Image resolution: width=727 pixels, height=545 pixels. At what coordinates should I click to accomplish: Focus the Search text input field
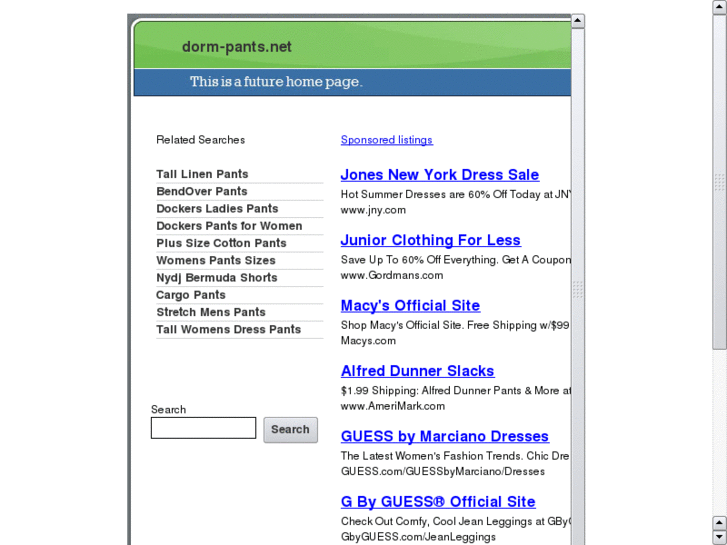coord(203,428)
